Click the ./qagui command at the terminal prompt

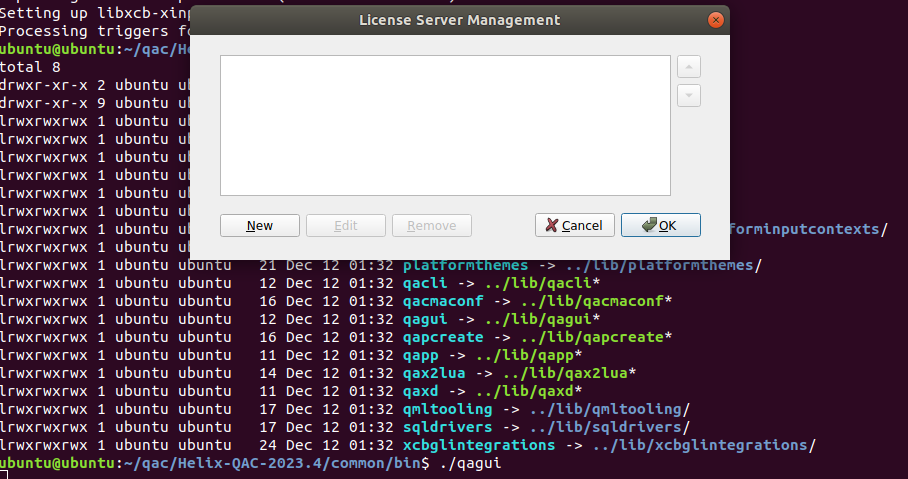click(x=469, y=464)
